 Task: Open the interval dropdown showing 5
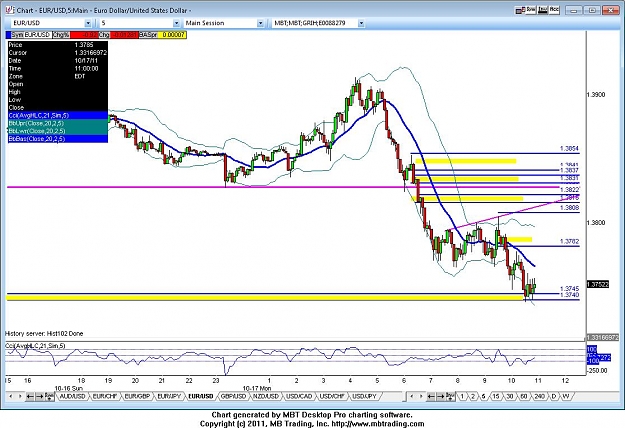point(176,23)
